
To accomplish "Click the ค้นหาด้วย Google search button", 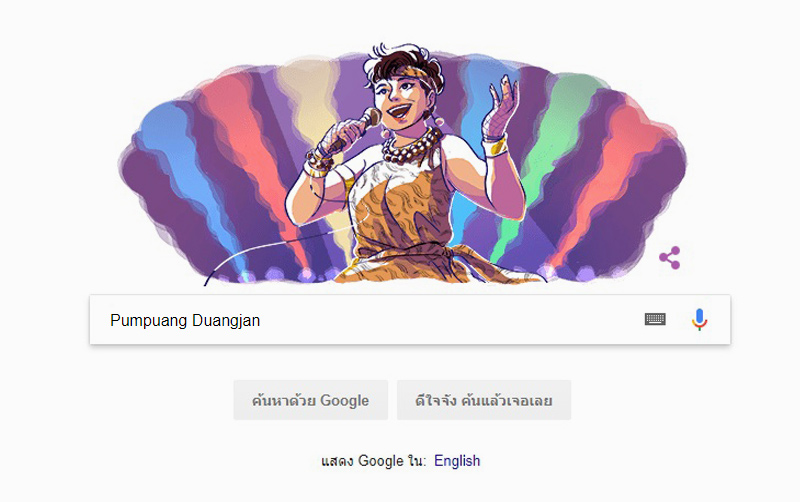I will 311,400.
